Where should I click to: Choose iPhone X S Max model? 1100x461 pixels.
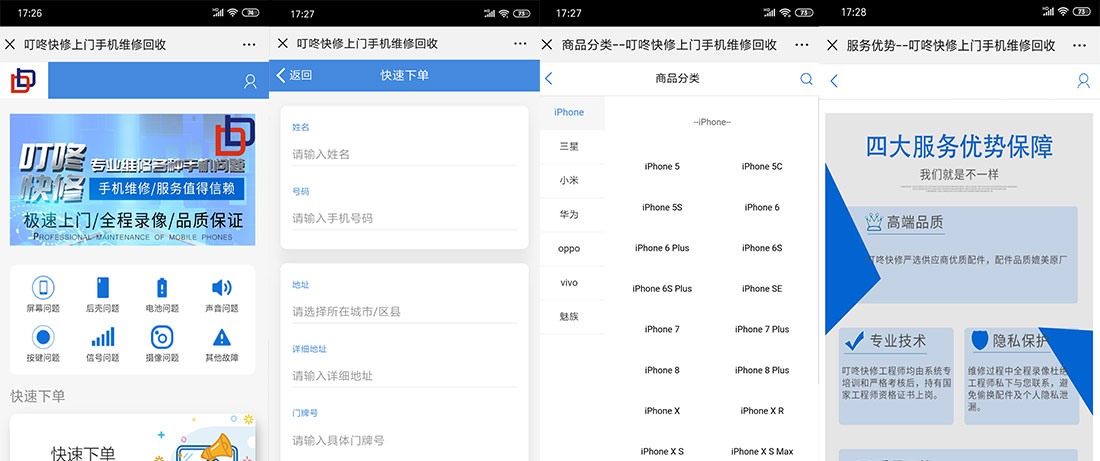762,451
